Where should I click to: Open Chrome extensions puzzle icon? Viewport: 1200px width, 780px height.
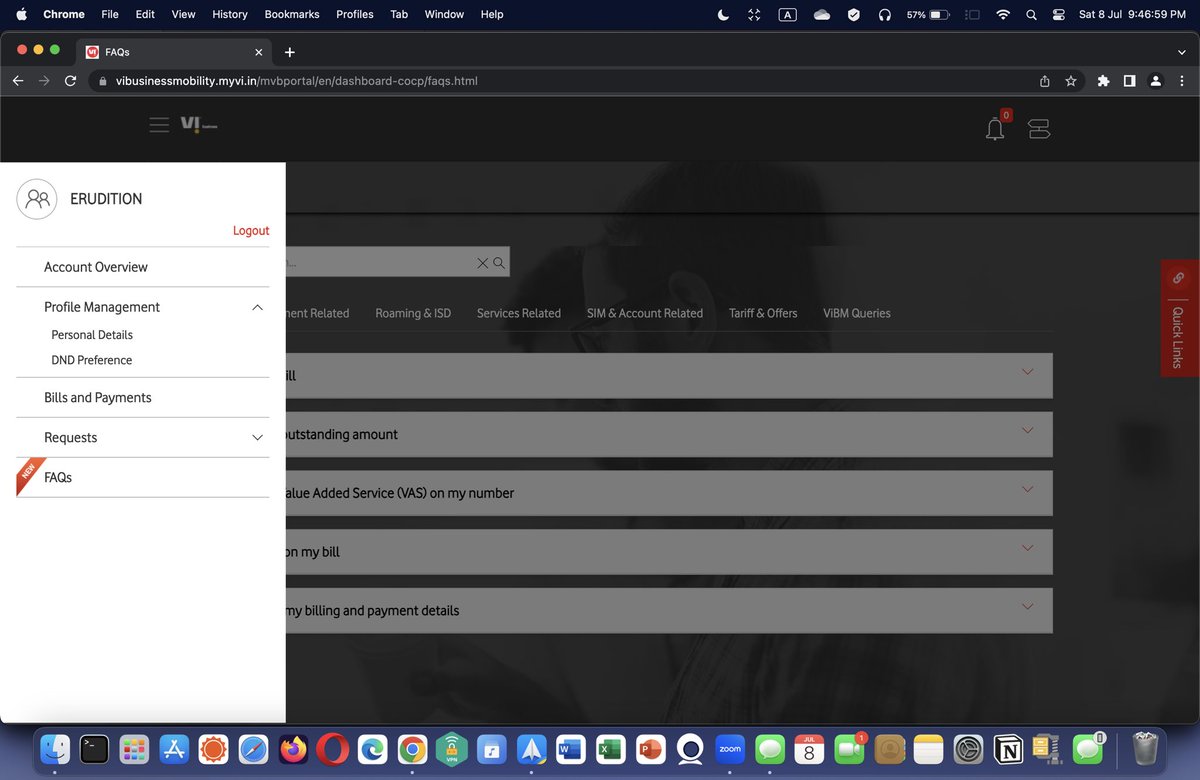[1103, 81]
